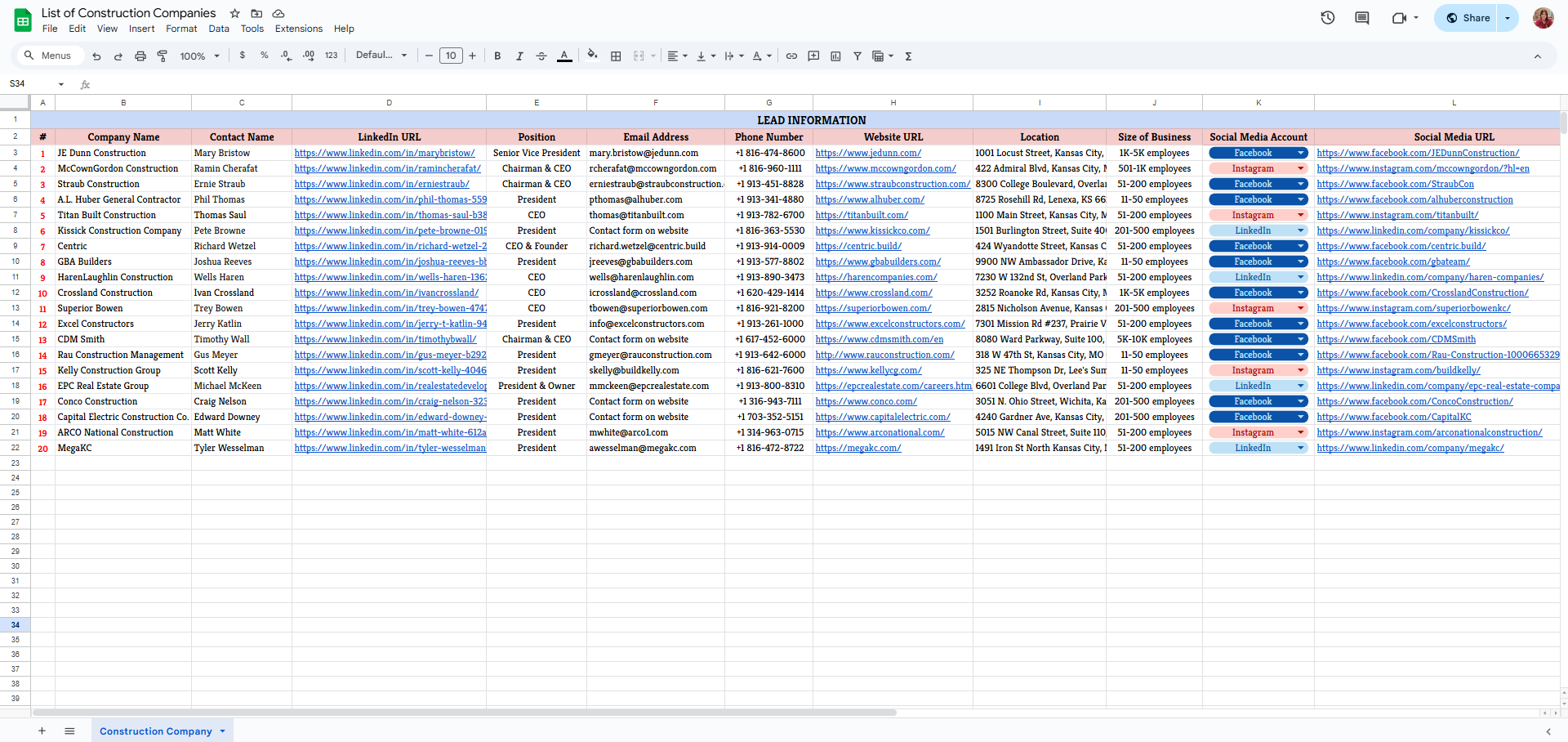The image size is (1568, 742).
Task: Insert chart icon in toolbar
Action: pos(835,56)
